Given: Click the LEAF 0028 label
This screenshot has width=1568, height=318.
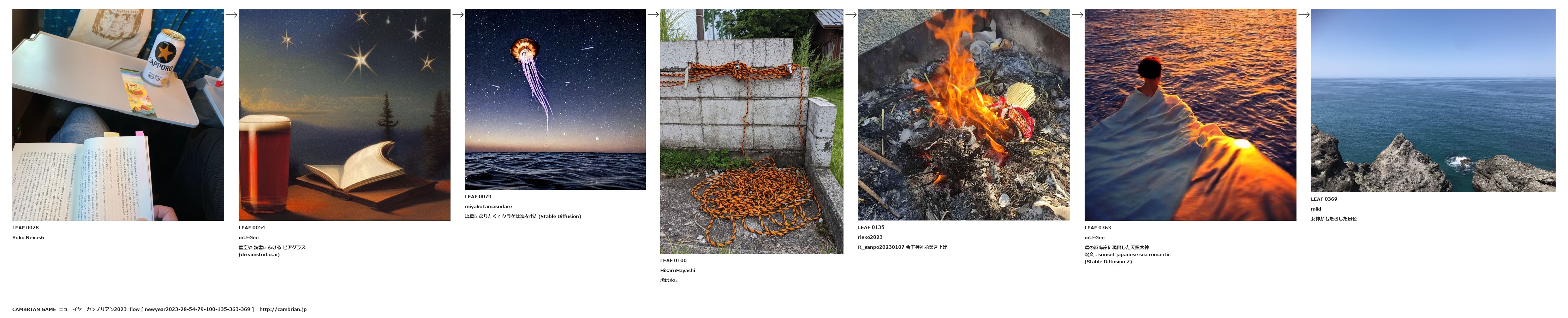Looking at the screenshot, I should point(25,228).
